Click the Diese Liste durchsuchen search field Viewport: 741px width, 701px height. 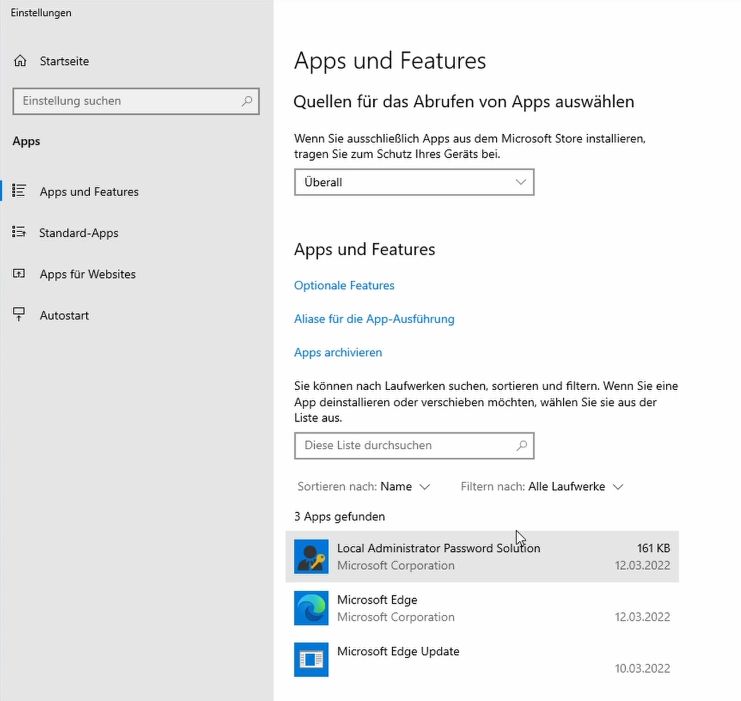point(414,445)
